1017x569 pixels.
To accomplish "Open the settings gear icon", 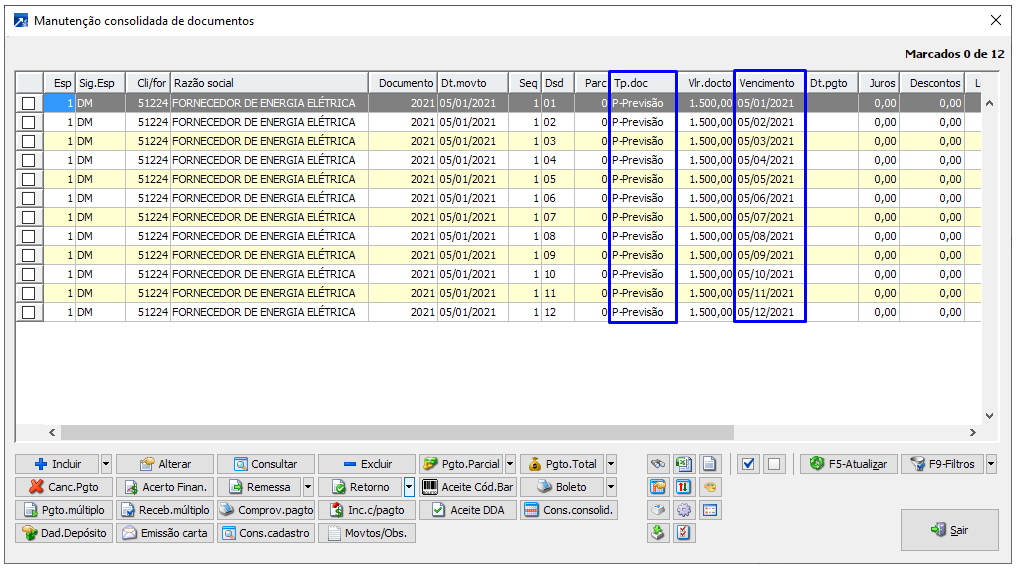I will tap(684, 510).
